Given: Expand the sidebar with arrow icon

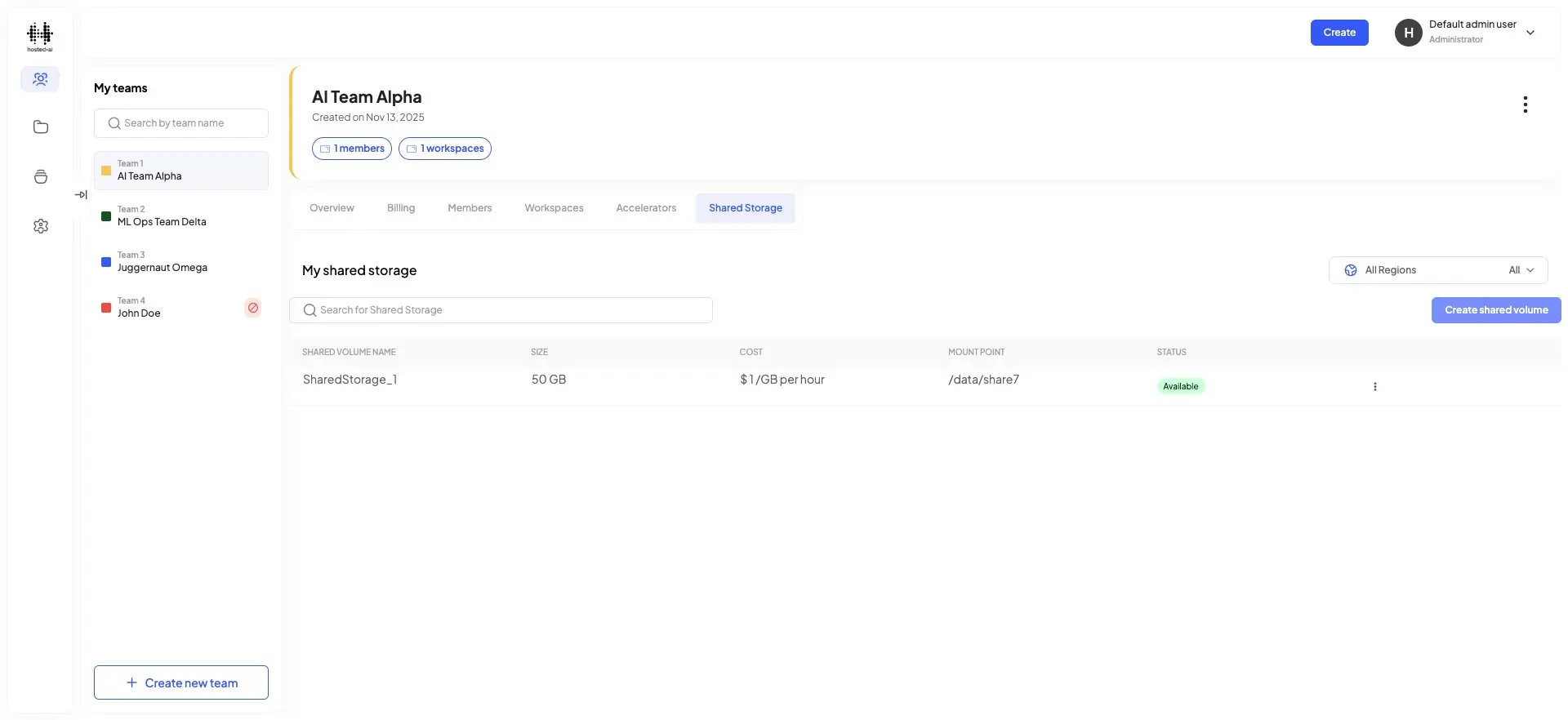Looking at the screenshot, I should [x=81, y=194].
